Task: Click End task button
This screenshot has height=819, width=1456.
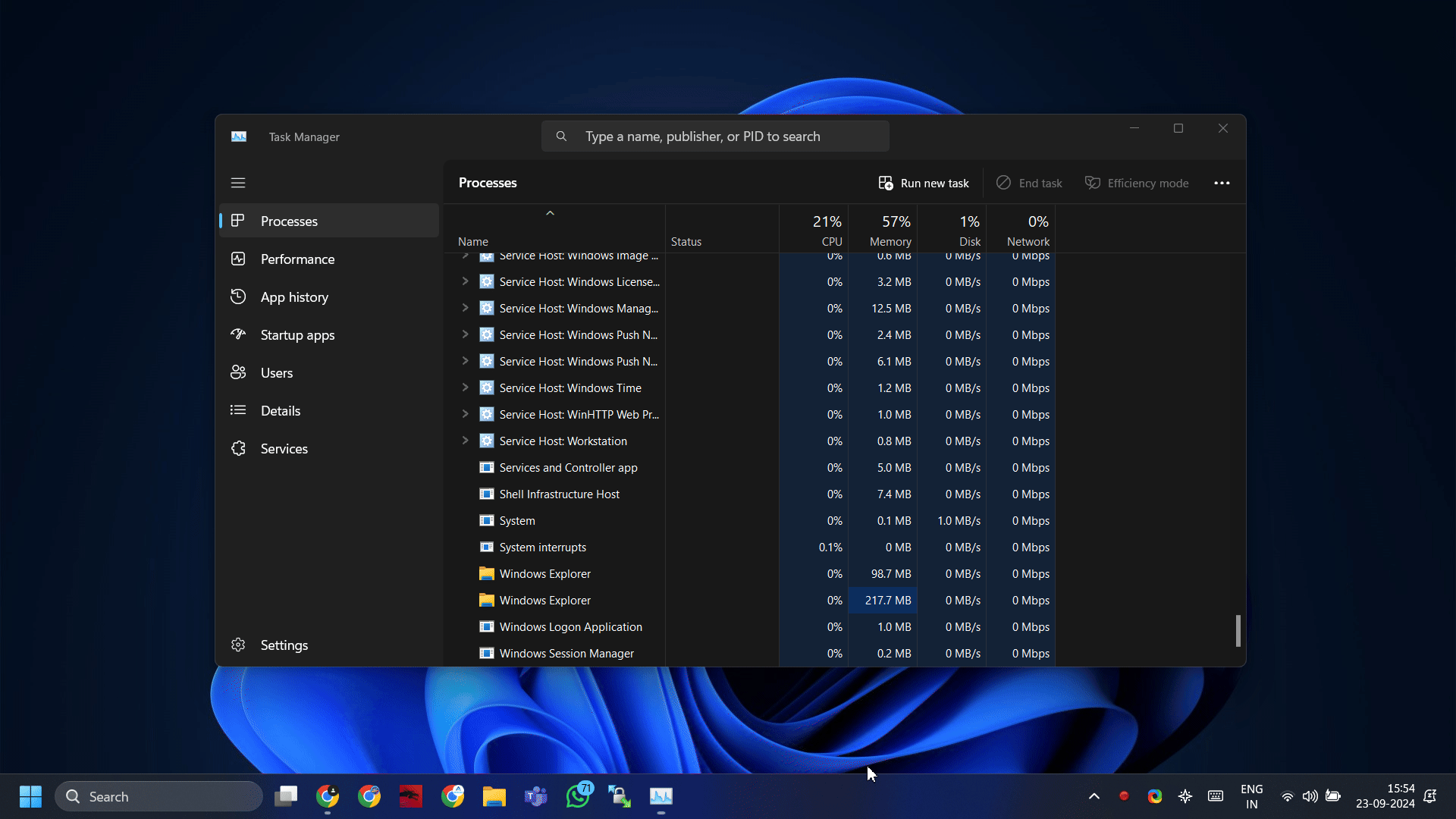Action: point(1030,183)
